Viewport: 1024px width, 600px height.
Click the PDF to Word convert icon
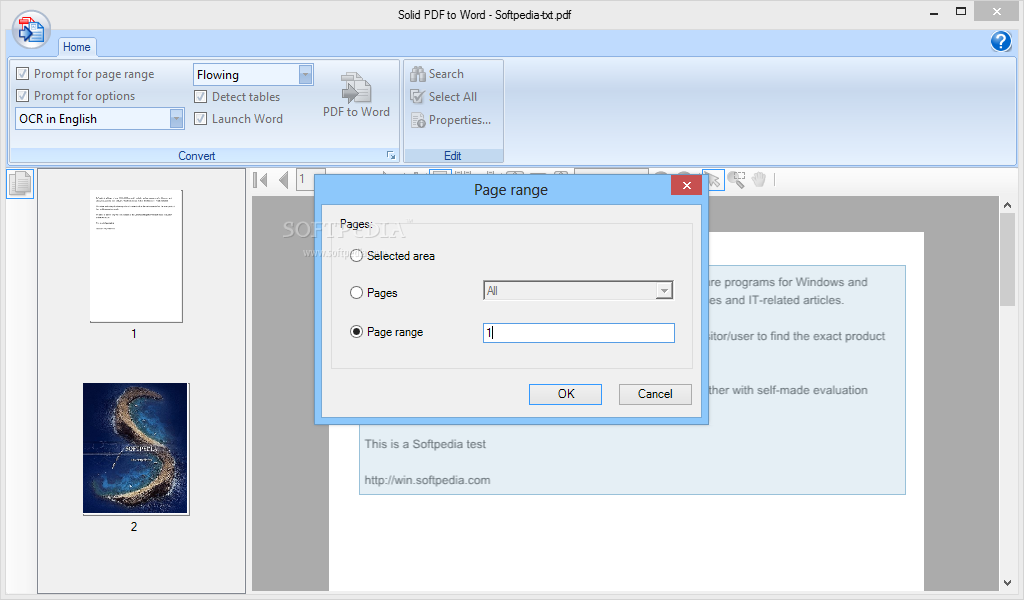point(356,87)
